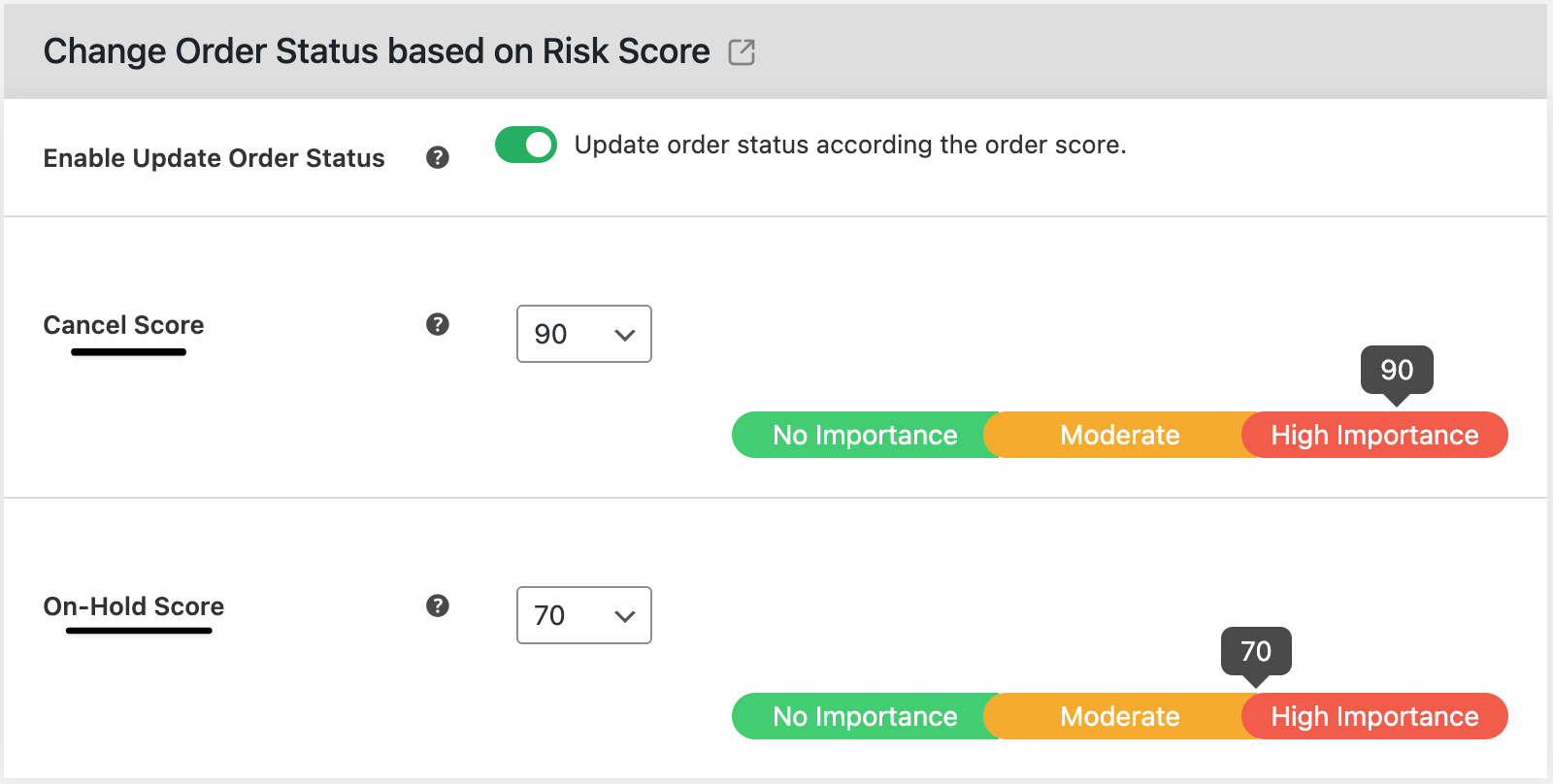Toggle the Update order status switch

pos(526,145)
